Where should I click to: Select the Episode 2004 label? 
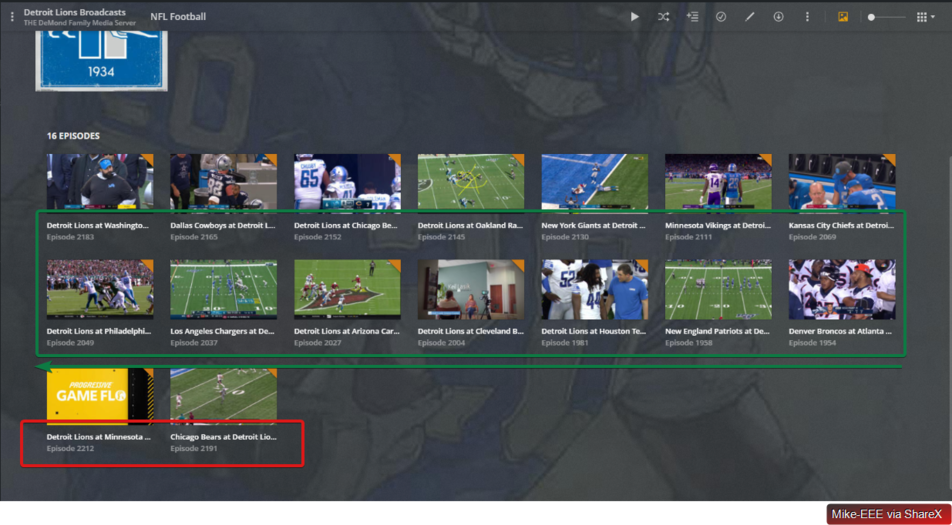pos(441,343)
